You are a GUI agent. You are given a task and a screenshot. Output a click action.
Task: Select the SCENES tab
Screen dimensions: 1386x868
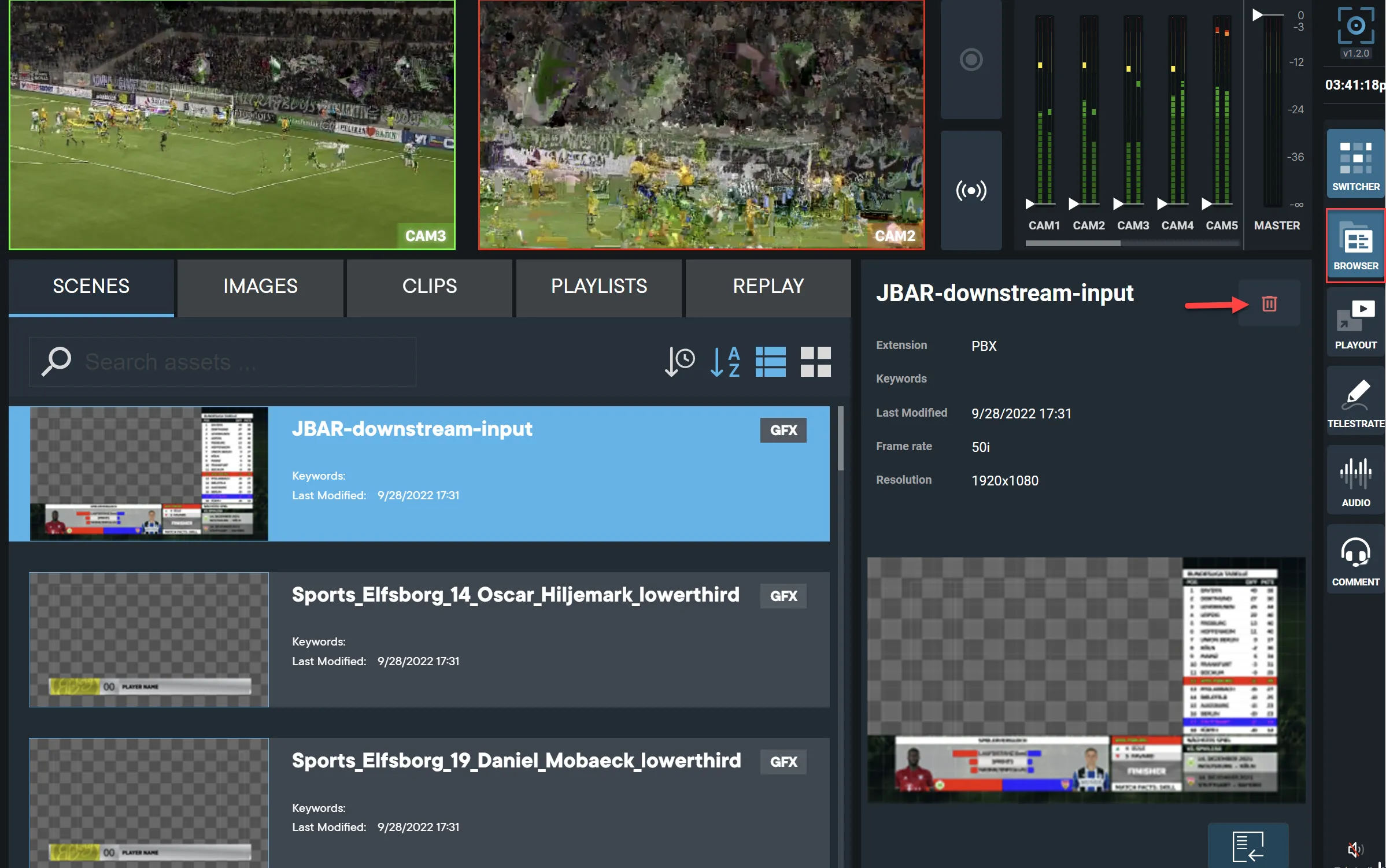pos(91,287)
